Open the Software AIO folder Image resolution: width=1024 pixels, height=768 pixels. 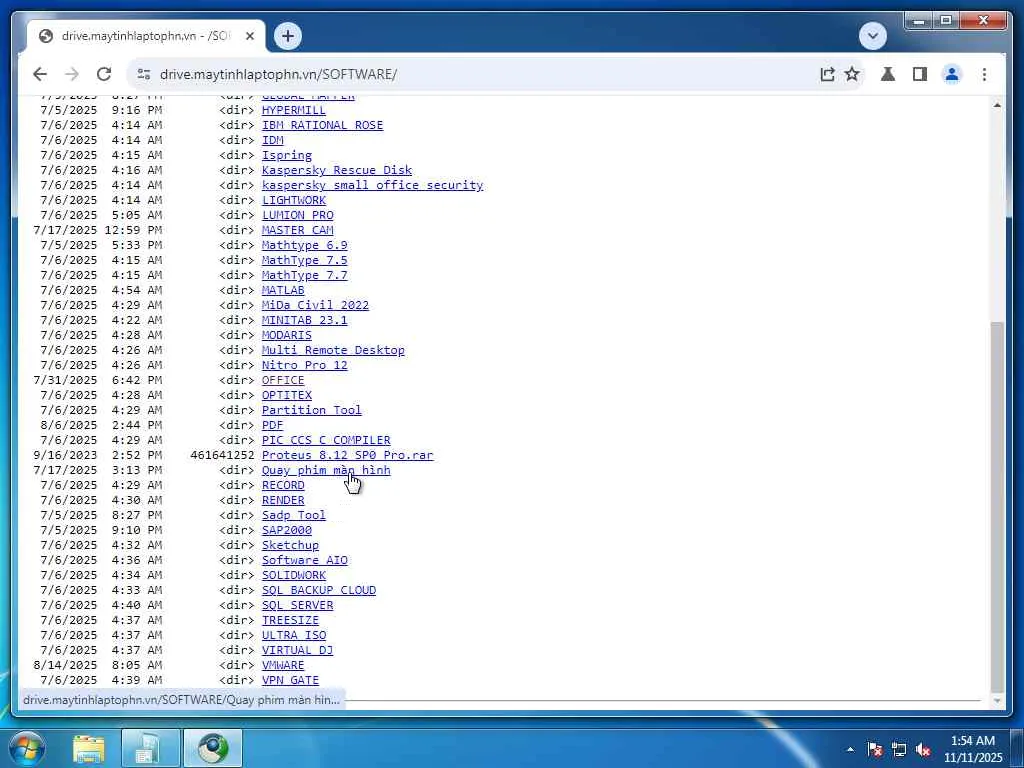304,561
